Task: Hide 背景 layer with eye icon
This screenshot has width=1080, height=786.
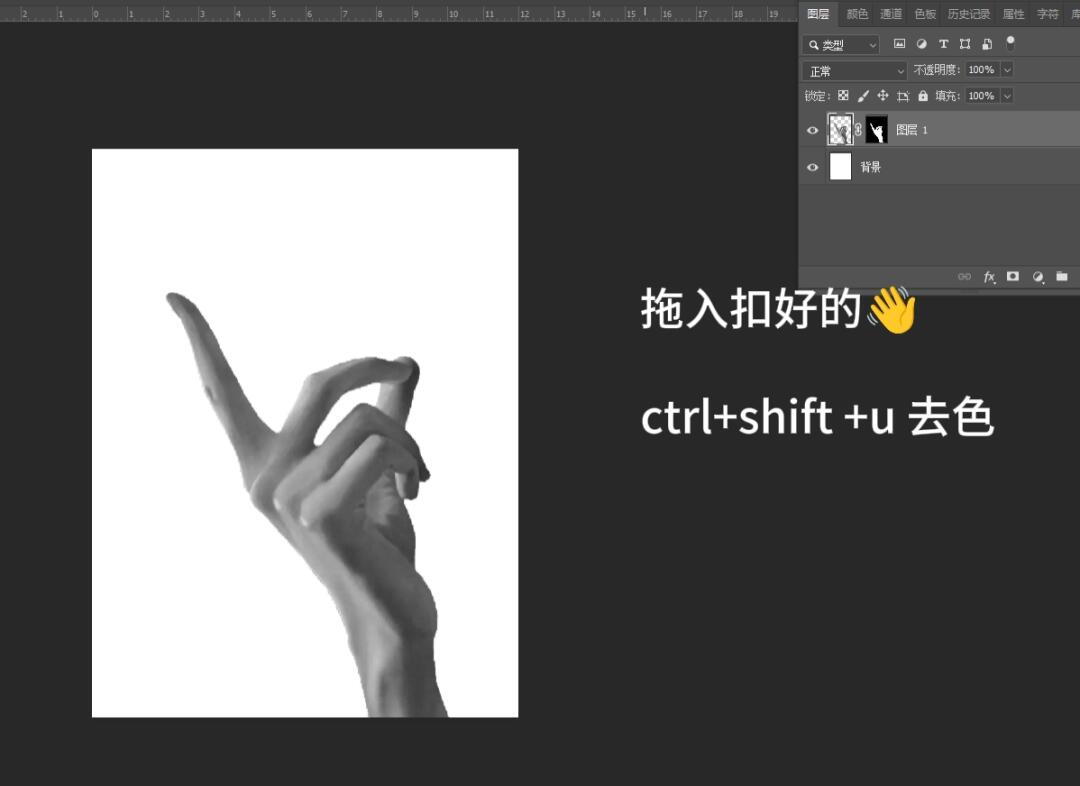Action: tap(813, 167)
